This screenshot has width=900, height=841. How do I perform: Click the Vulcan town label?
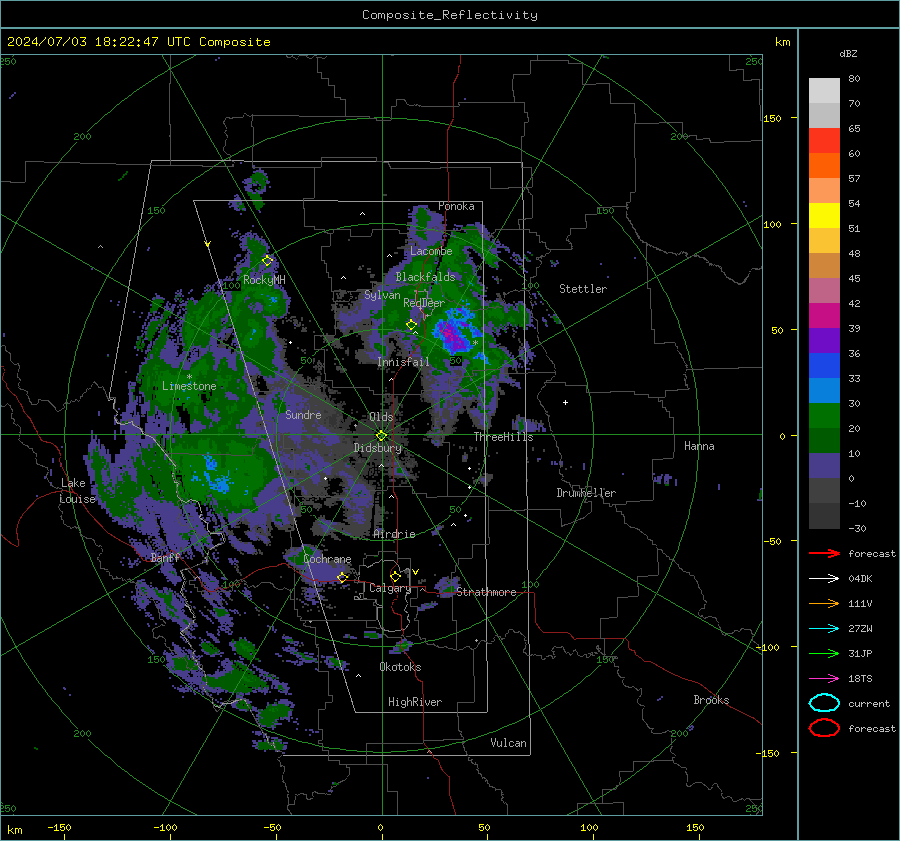pyautogui.click(x=508, y=743)
